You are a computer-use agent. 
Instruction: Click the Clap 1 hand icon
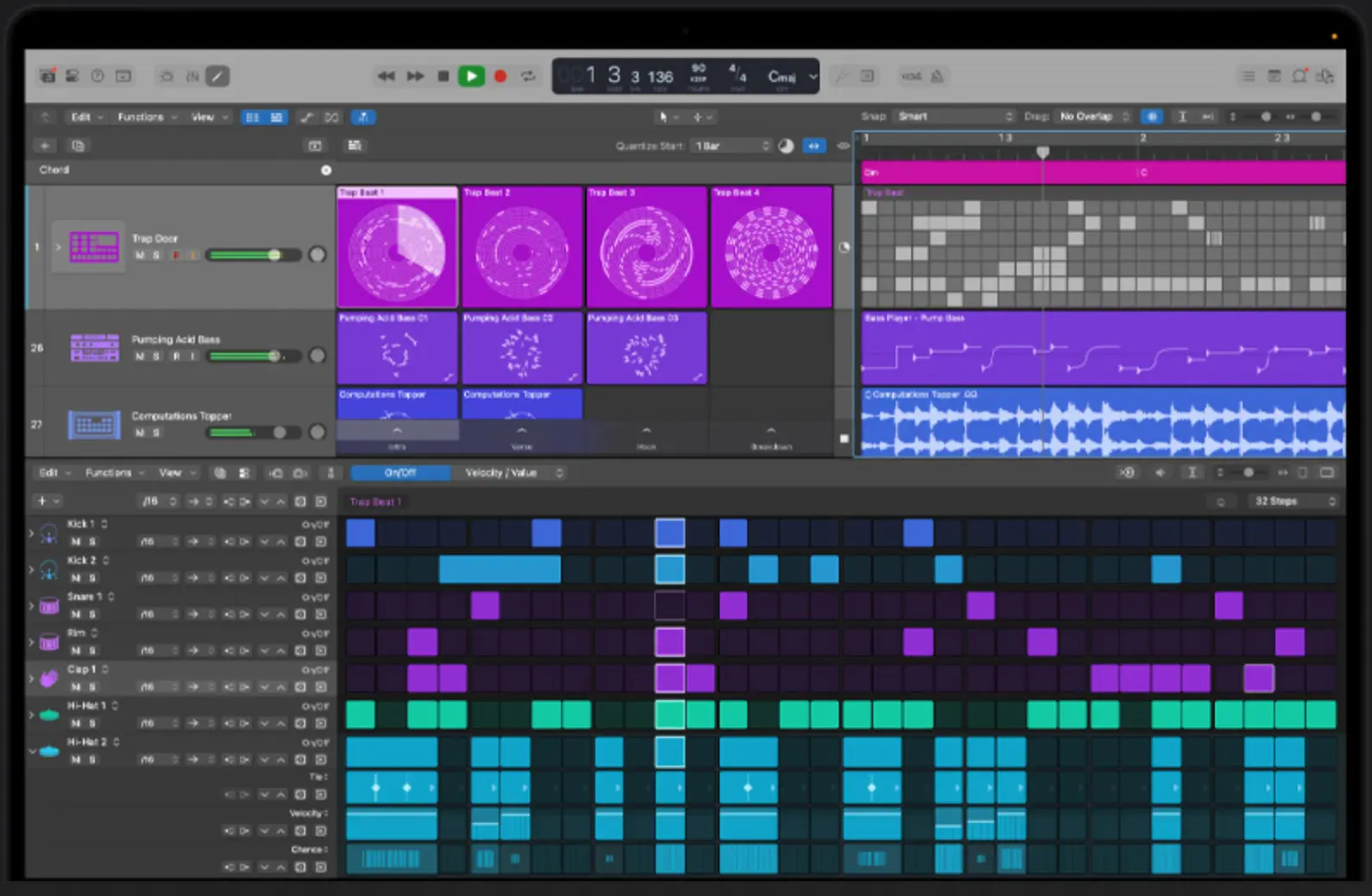tap(49, 678)
